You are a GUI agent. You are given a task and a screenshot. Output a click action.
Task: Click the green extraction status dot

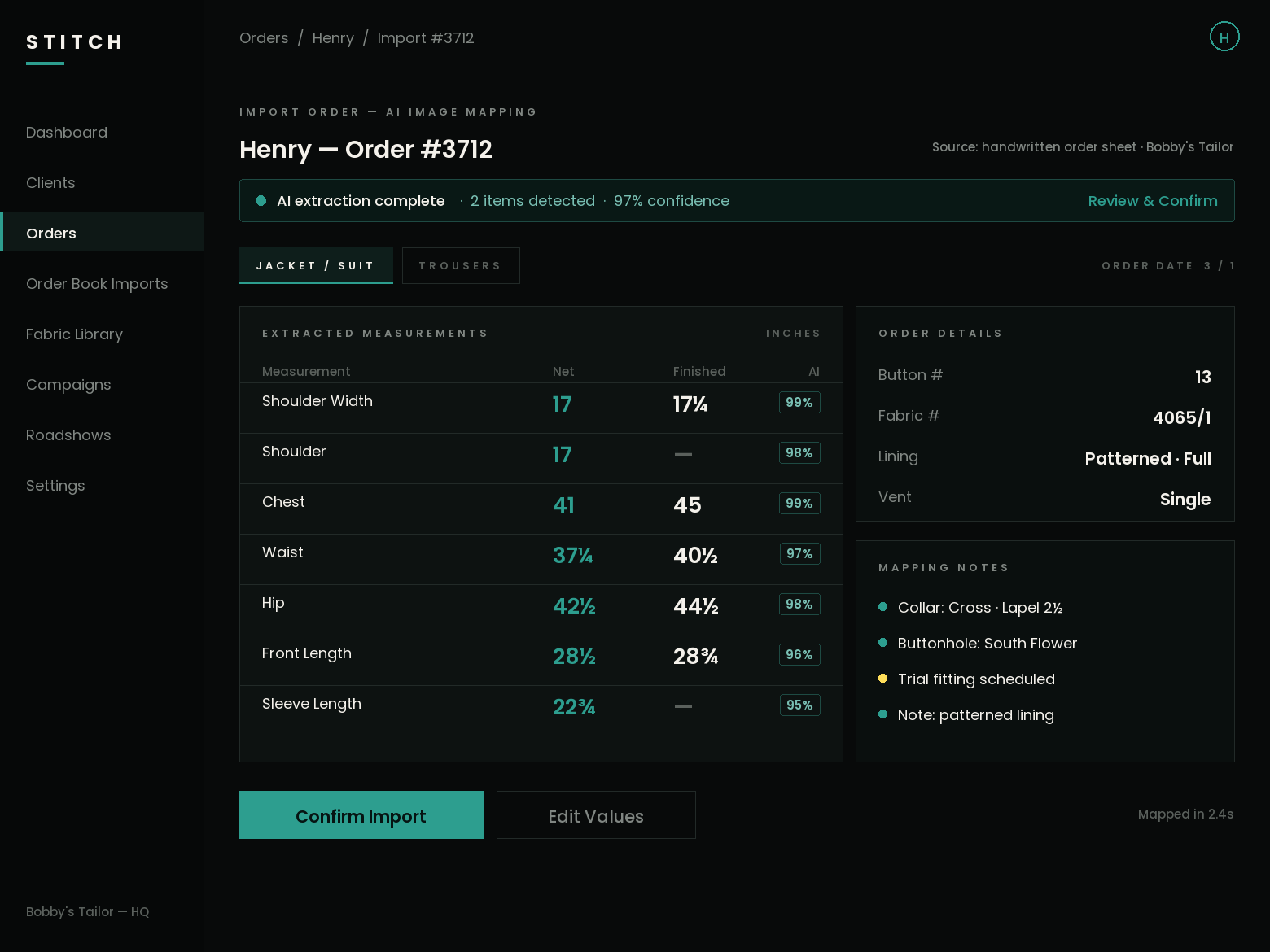tap(261, 201)
